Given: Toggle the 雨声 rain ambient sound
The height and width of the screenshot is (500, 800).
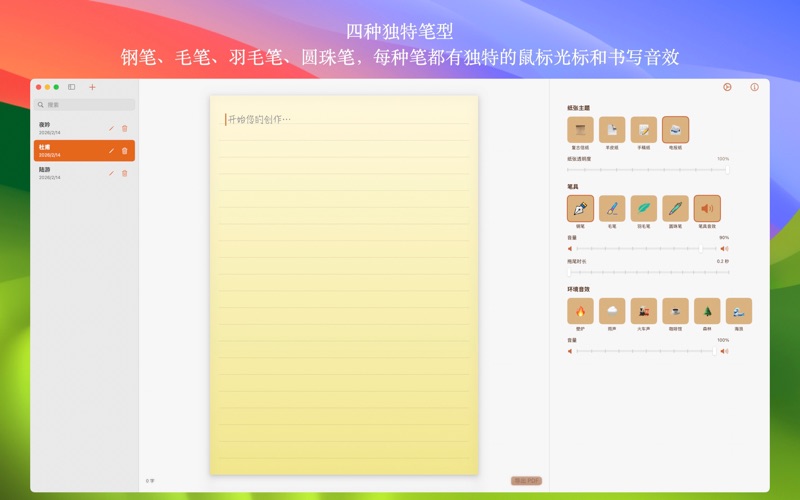Looking at the screenshot, I should [612, 311].
